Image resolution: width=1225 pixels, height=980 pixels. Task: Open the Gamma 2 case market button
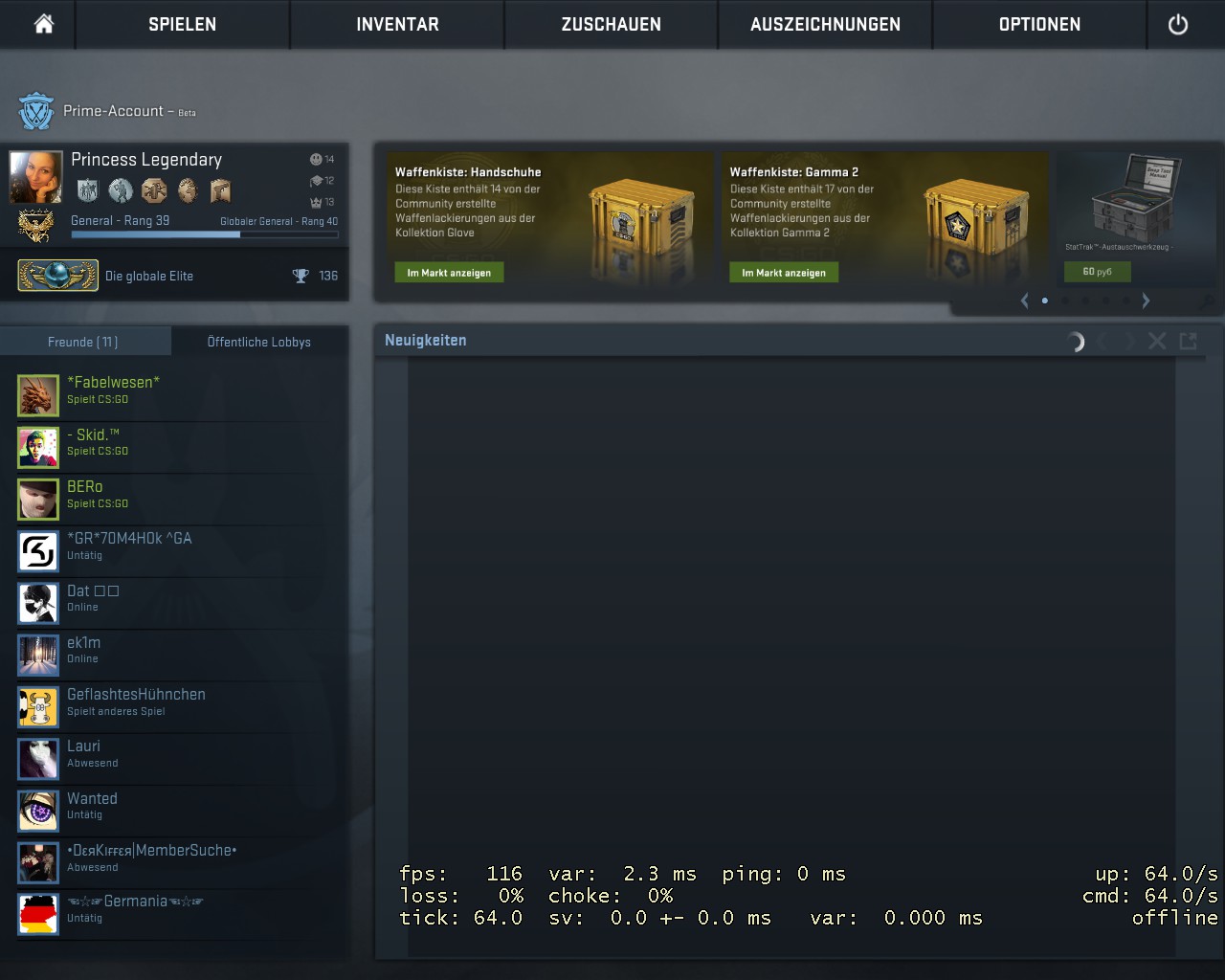pos(784,273)
